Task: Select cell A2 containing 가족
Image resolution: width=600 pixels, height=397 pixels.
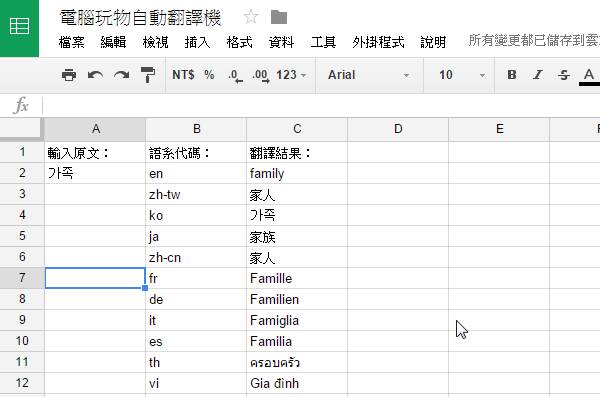Action: (95, 173)
